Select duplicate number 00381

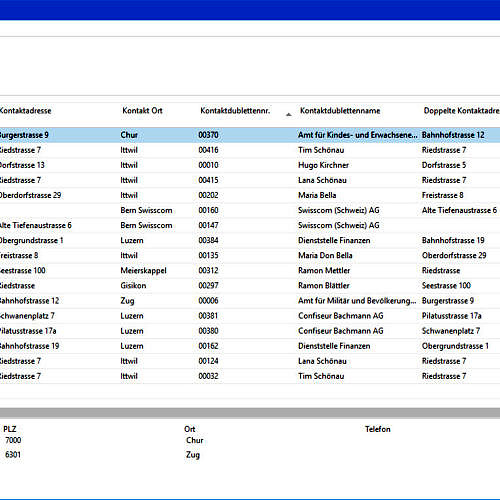(x=208, y=316)
